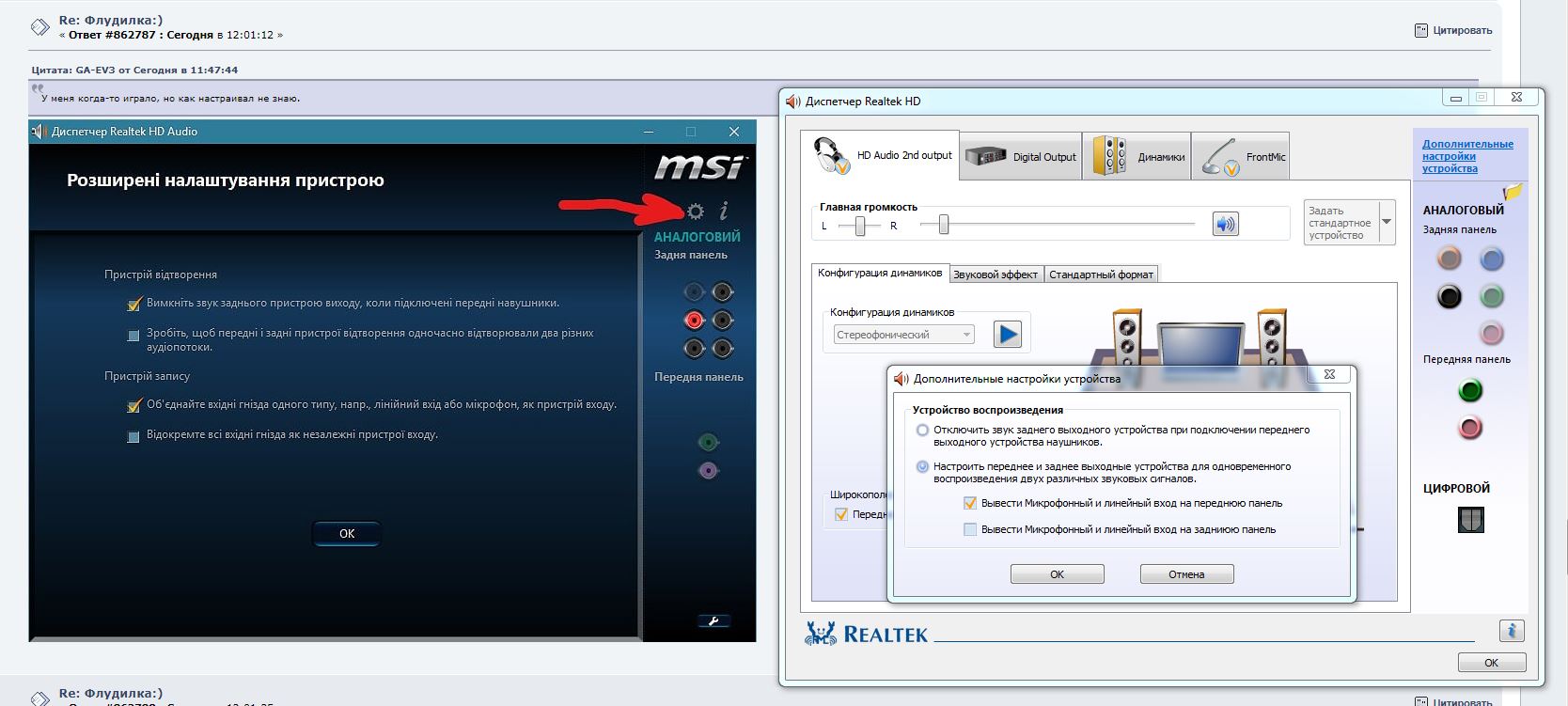Open the FrontMic tab

[1240, 156]
